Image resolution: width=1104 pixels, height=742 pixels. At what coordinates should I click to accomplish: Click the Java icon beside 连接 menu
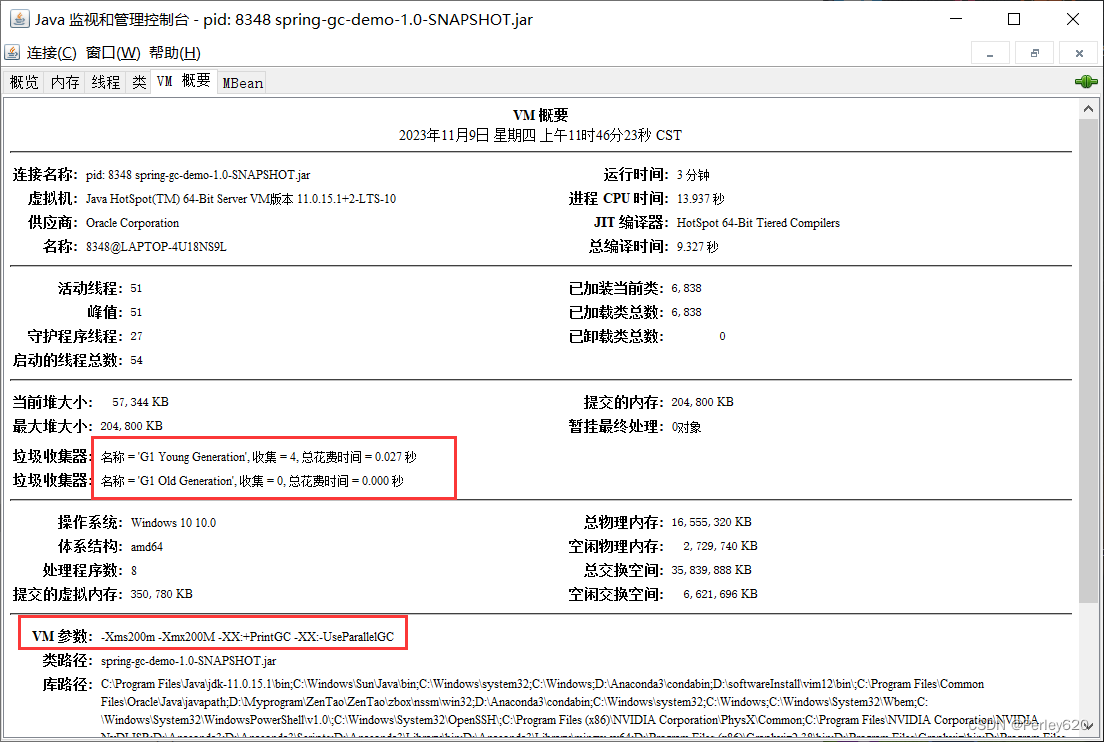point(12,53)
